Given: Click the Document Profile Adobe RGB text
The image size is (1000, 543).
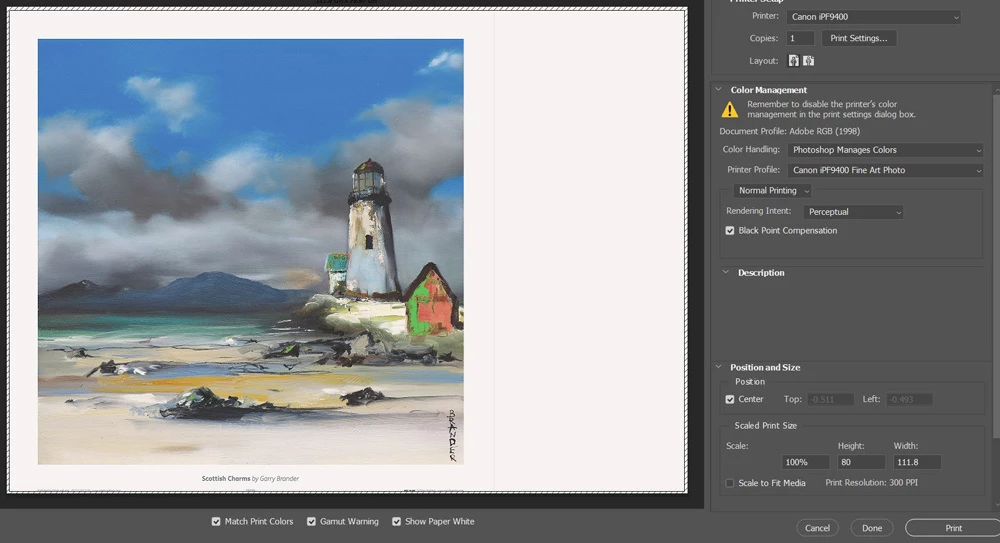Looking at the screenshot, I should click(x=790, y=131).
